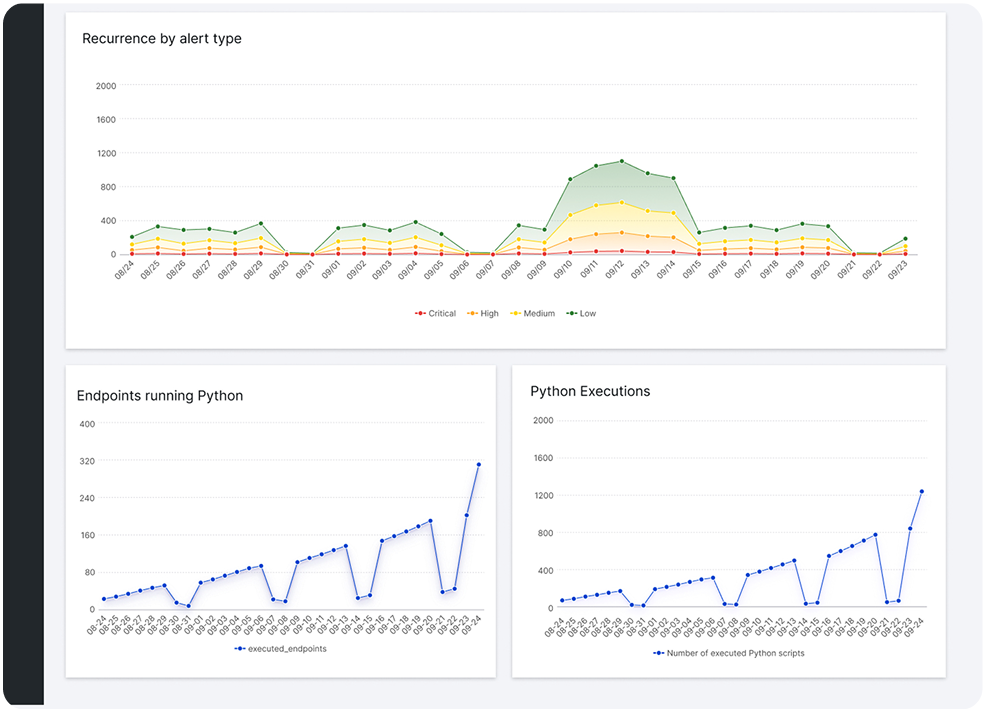
Task: Click the 09-20 peak point in Endpoints chart
Action: point(430,521)
